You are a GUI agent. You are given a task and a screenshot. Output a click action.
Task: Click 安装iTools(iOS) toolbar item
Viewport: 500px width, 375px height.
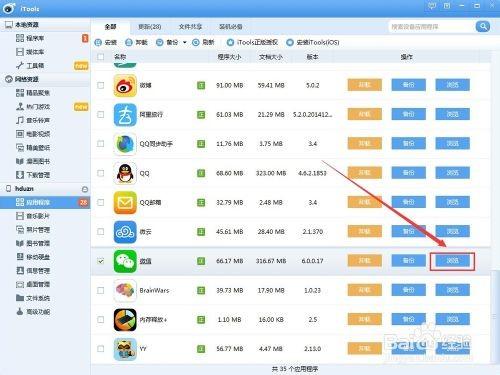coord(313,42)
